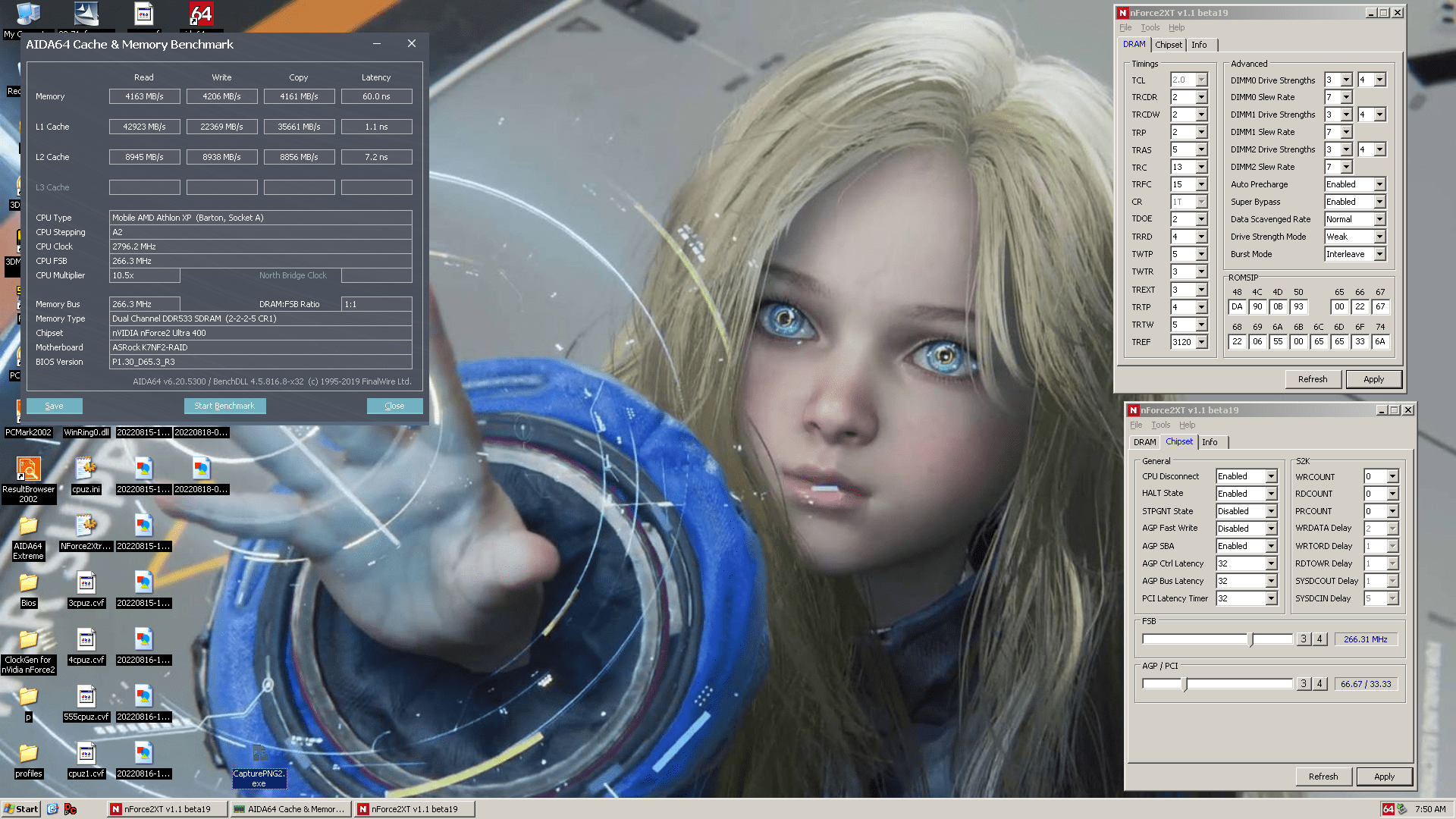Click Internet Explorer quick launch icon
The height and width of the screenshot is (819, 1456).
pos(52,809)
